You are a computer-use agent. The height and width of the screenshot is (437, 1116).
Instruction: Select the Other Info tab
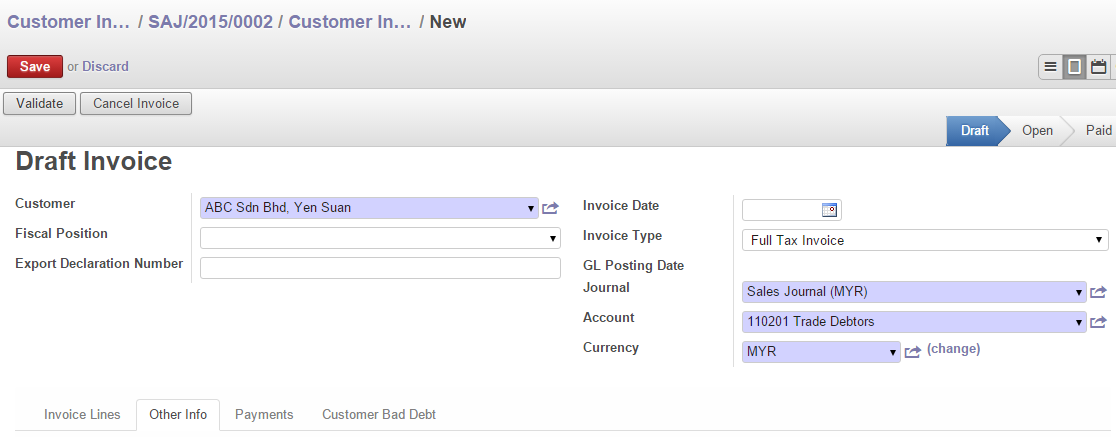pos(178,415)
